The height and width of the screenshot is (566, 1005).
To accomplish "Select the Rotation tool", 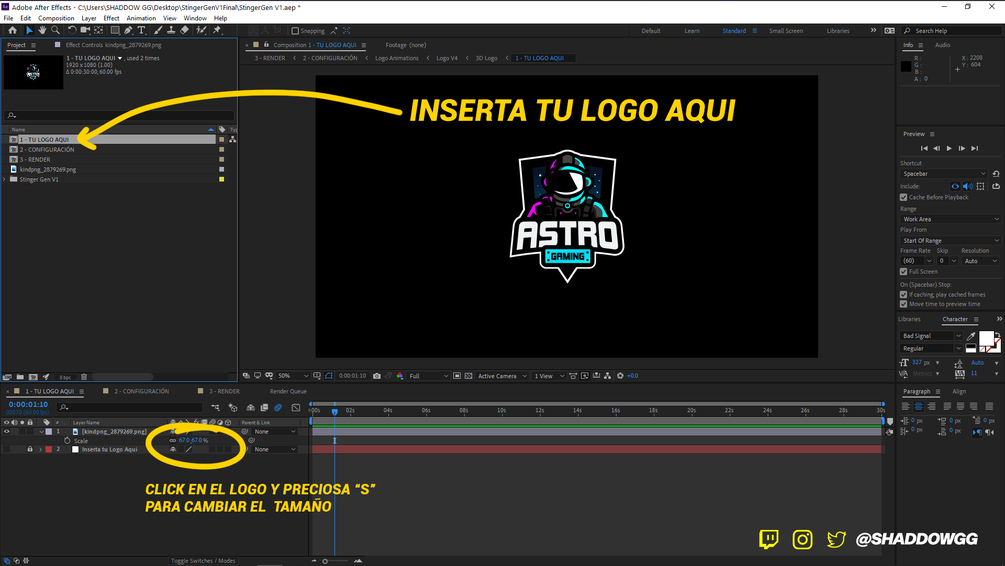I will click(x=72, y=30).
